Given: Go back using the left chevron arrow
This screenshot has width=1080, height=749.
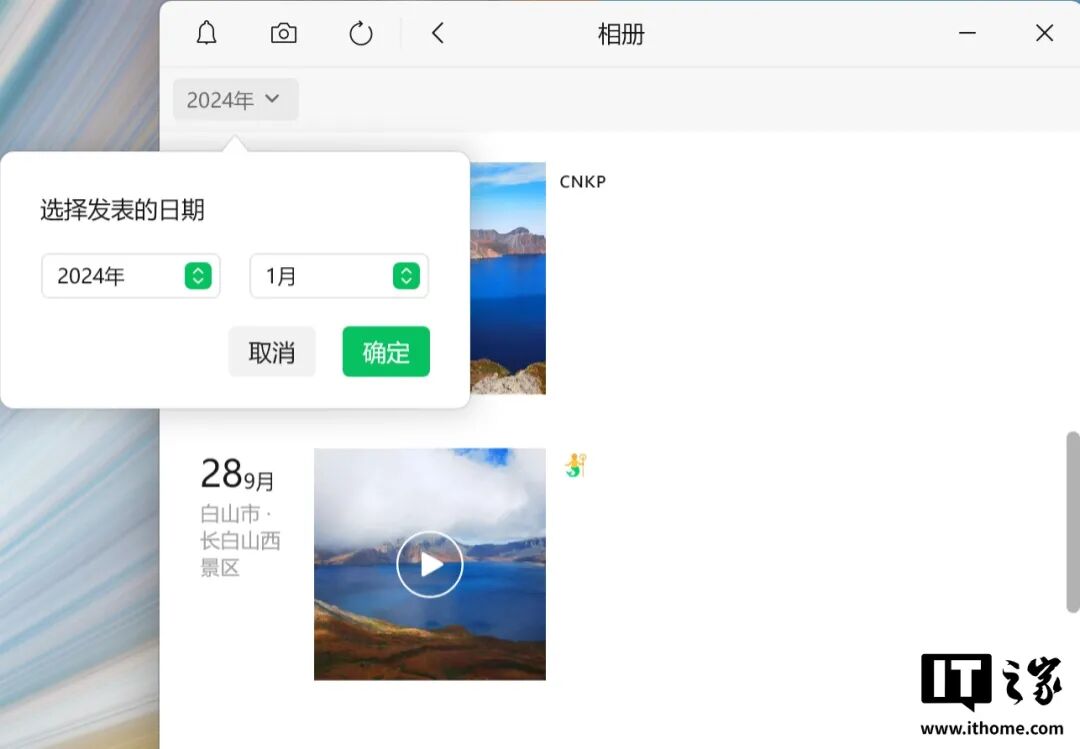Looking at the screenshot, I should (x=437, y=34).
